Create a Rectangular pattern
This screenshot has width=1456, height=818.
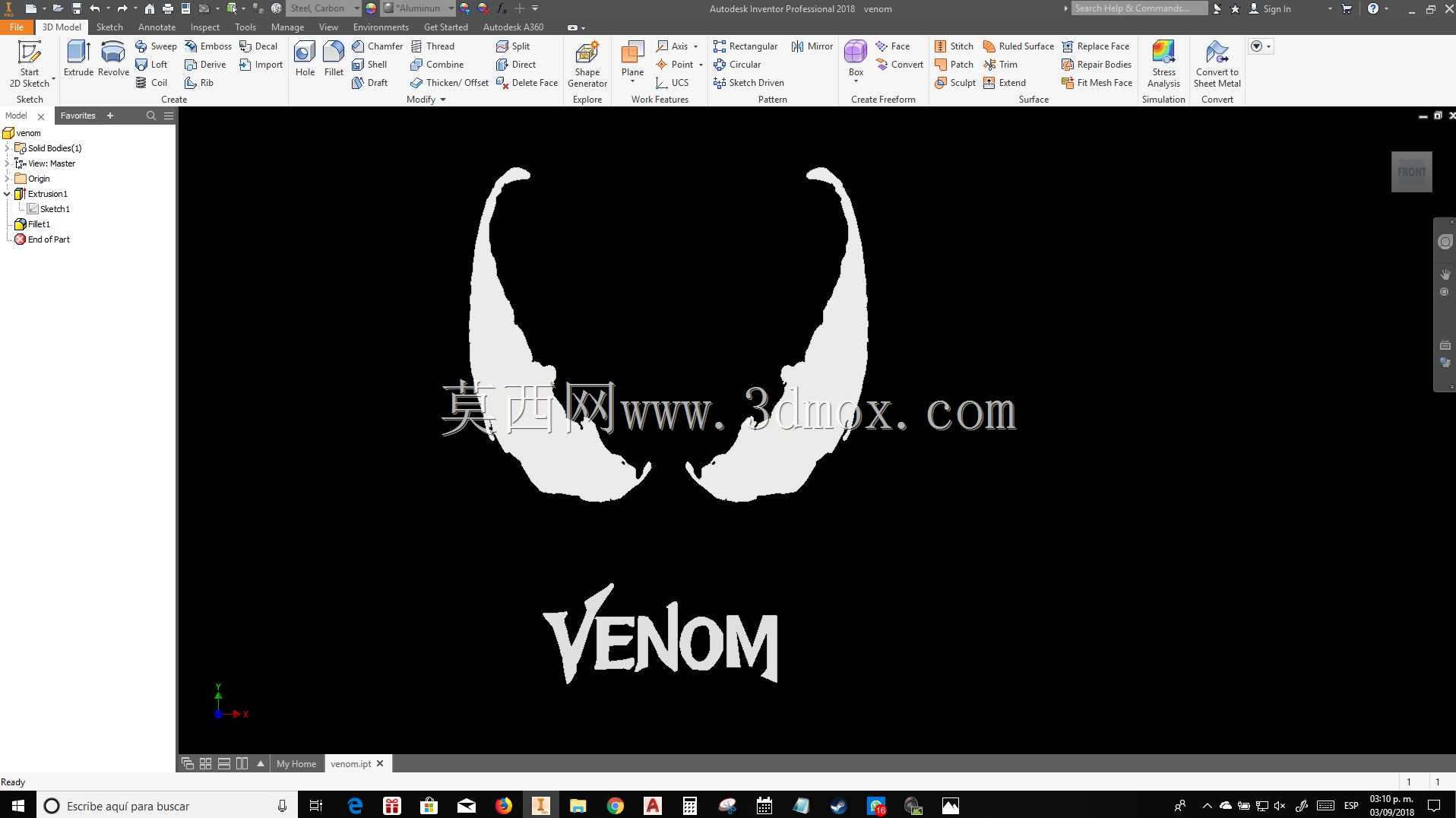tap(745, 46)
